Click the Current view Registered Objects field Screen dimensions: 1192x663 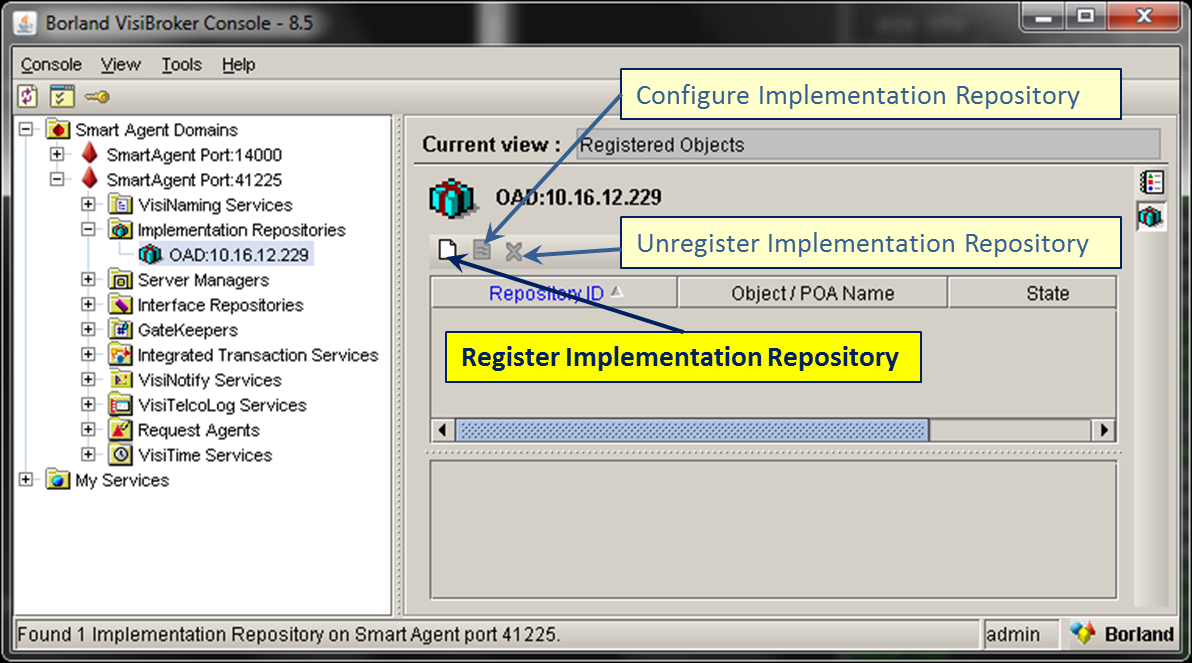coord(868,144)
